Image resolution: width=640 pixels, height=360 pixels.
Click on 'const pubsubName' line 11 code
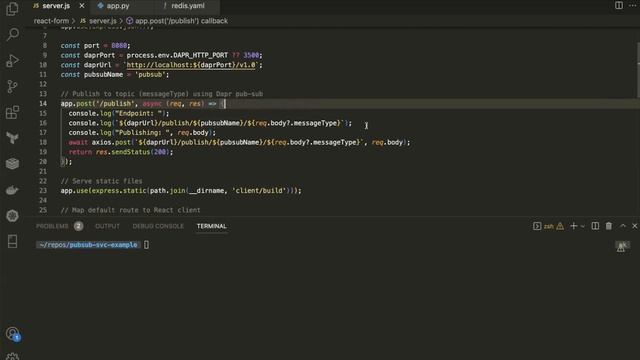[115, 75]
